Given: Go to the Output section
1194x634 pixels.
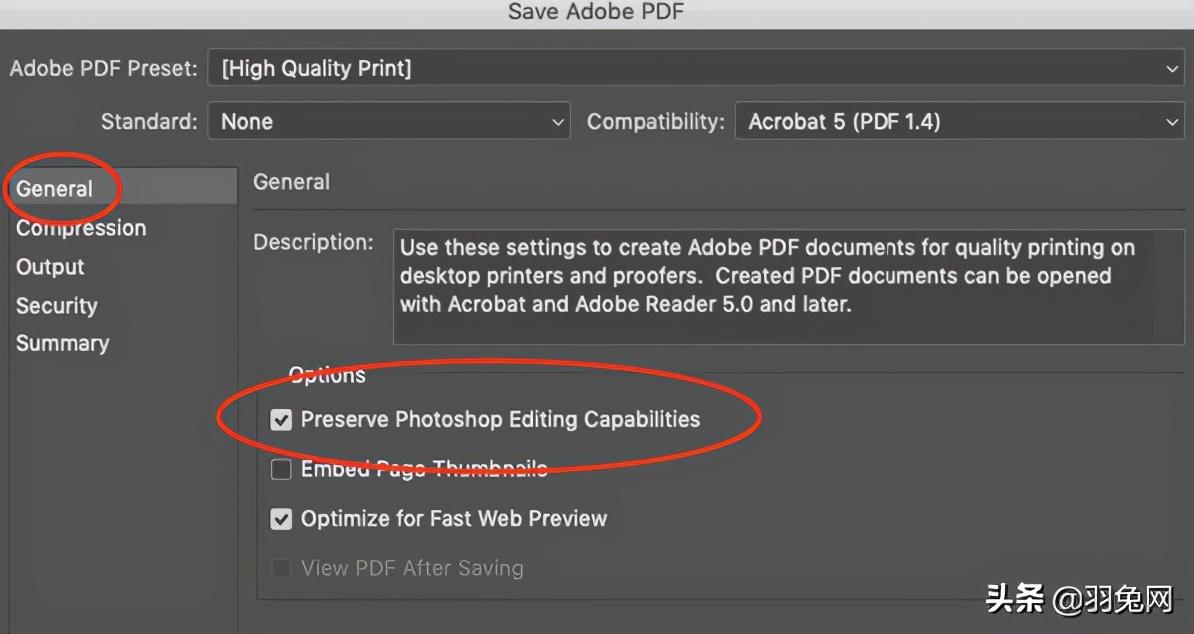Looking at the screenshot, I should [x=50, y=267].
